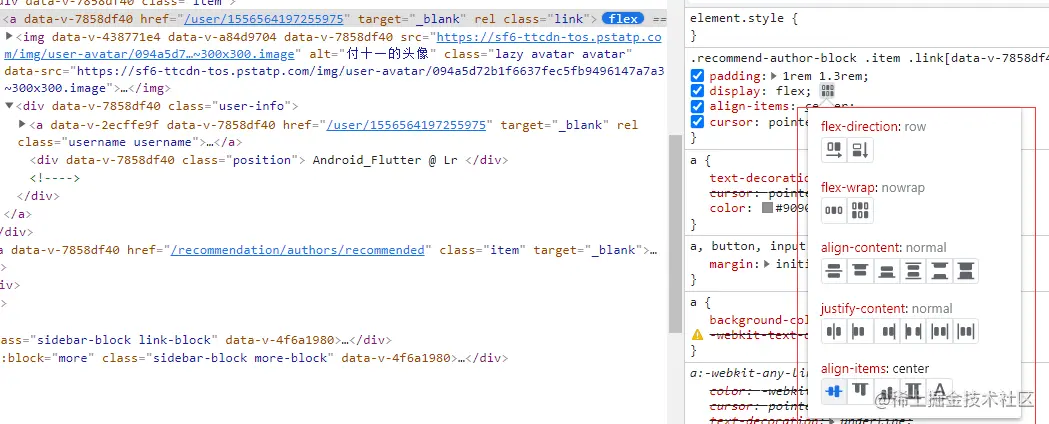Screen dimensions: 1049x424
Task: Set align-content to space-around icon
Action: (x=913, y=271)
